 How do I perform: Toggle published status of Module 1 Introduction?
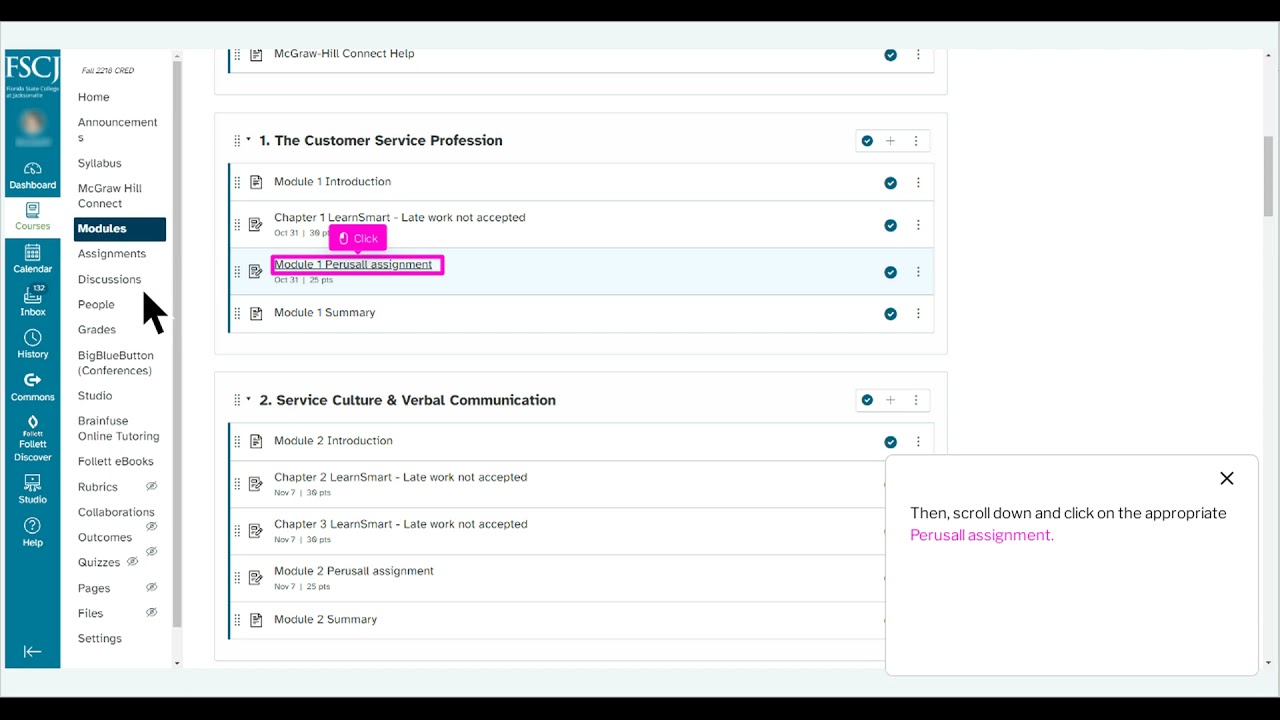coord(890,183)
